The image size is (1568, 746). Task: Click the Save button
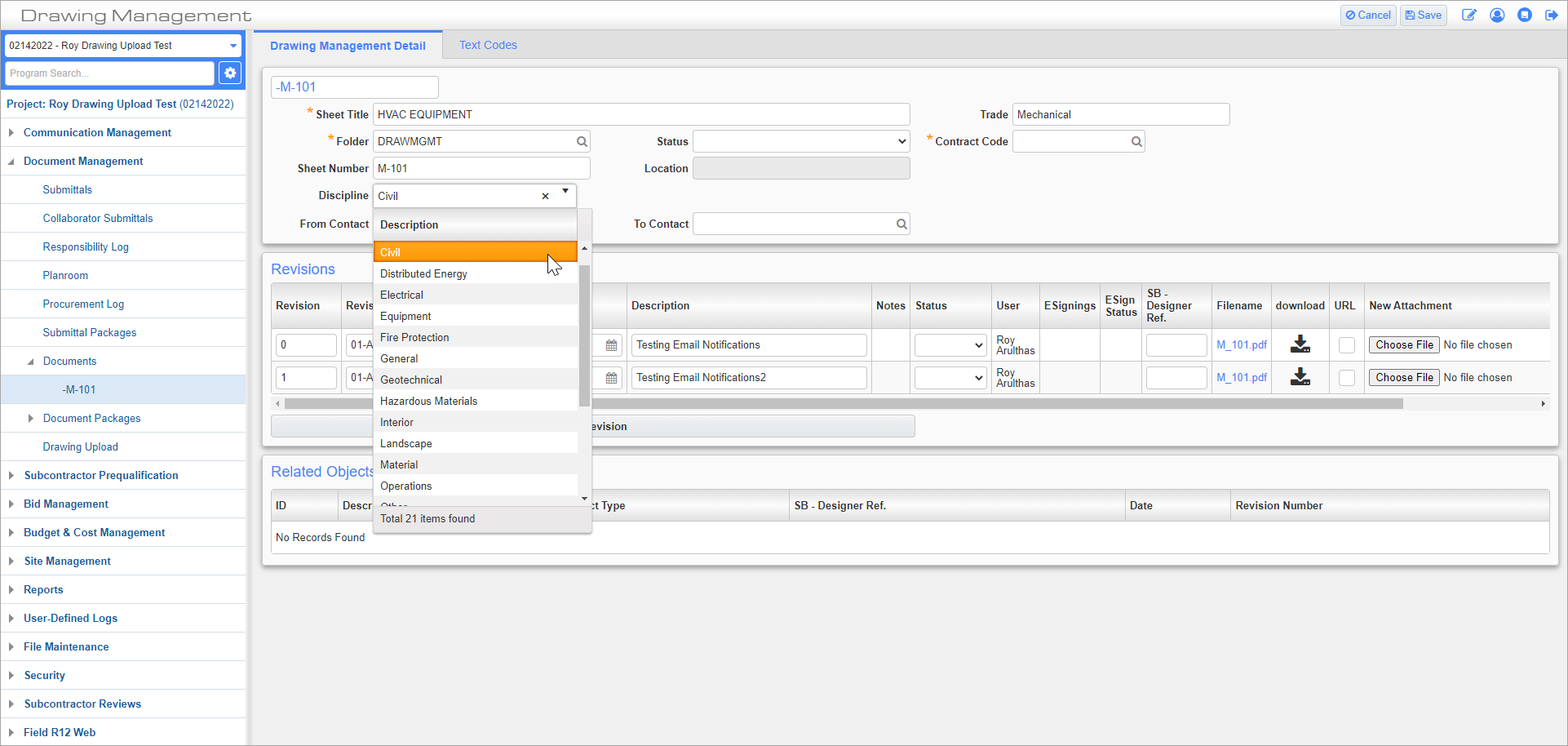point(1424,16)
